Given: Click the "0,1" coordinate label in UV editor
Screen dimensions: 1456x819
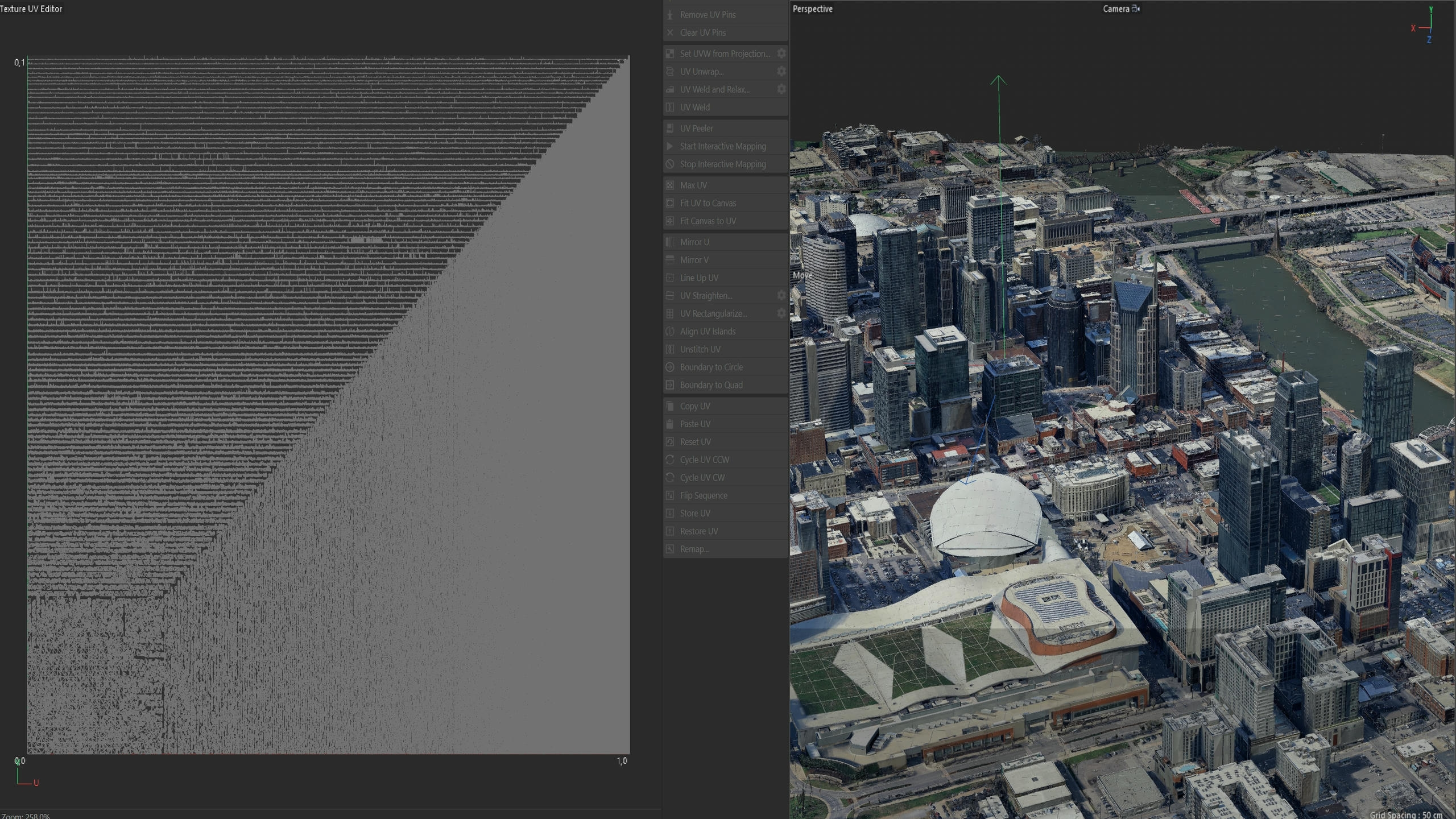Looking at the screenshot, I should coord(19,63).
